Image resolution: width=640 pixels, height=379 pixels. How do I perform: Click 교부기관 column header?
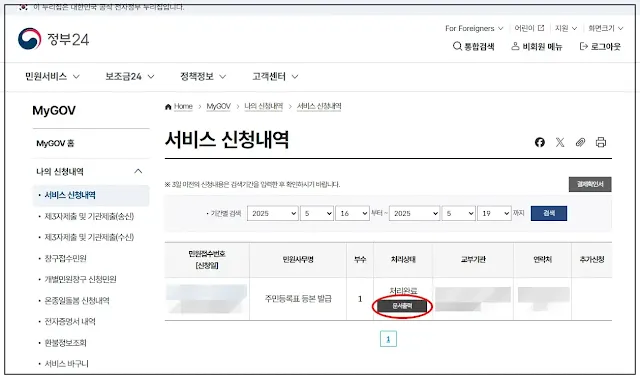473,259
